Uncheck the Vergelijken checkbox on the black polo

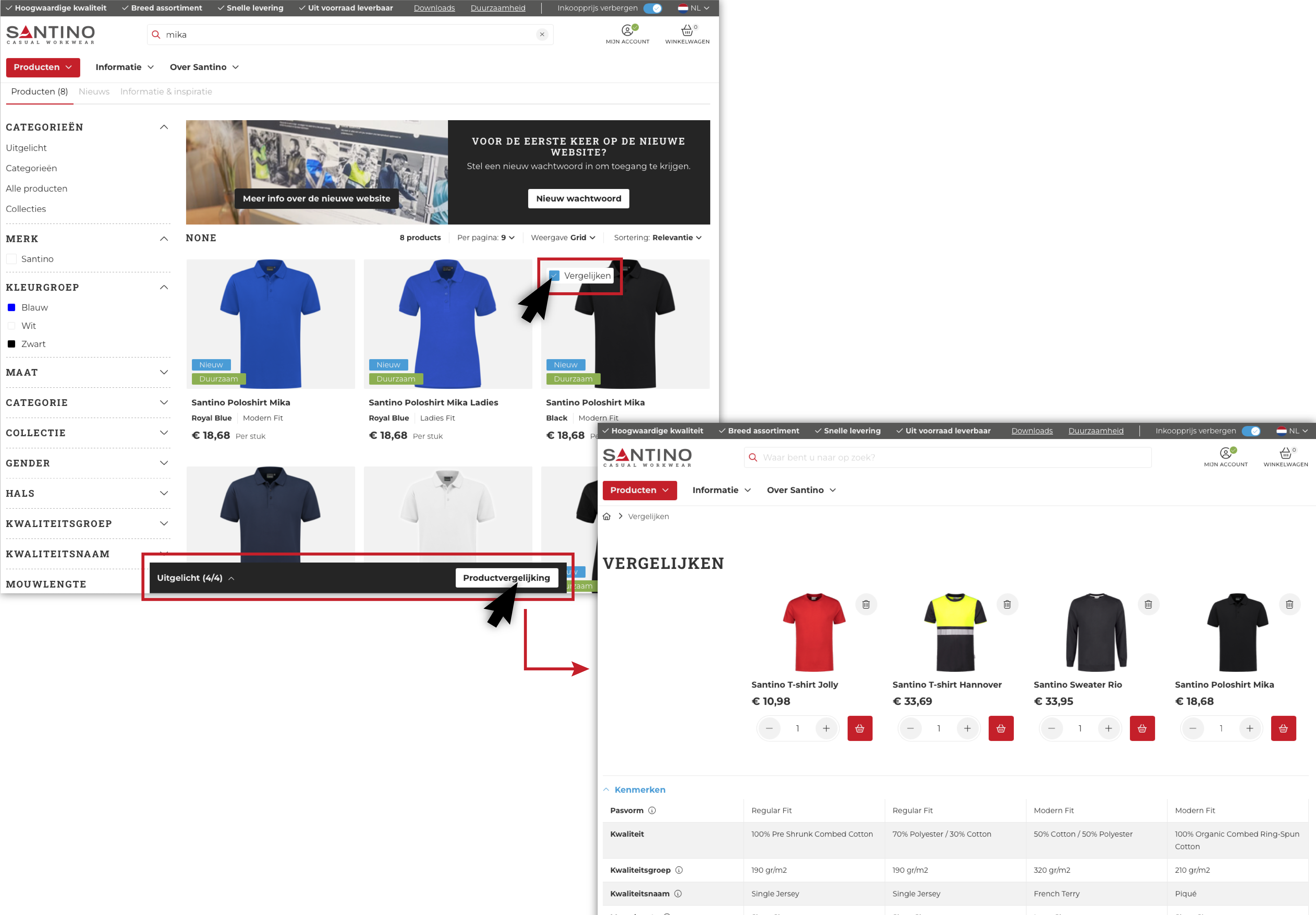(554, 276)
